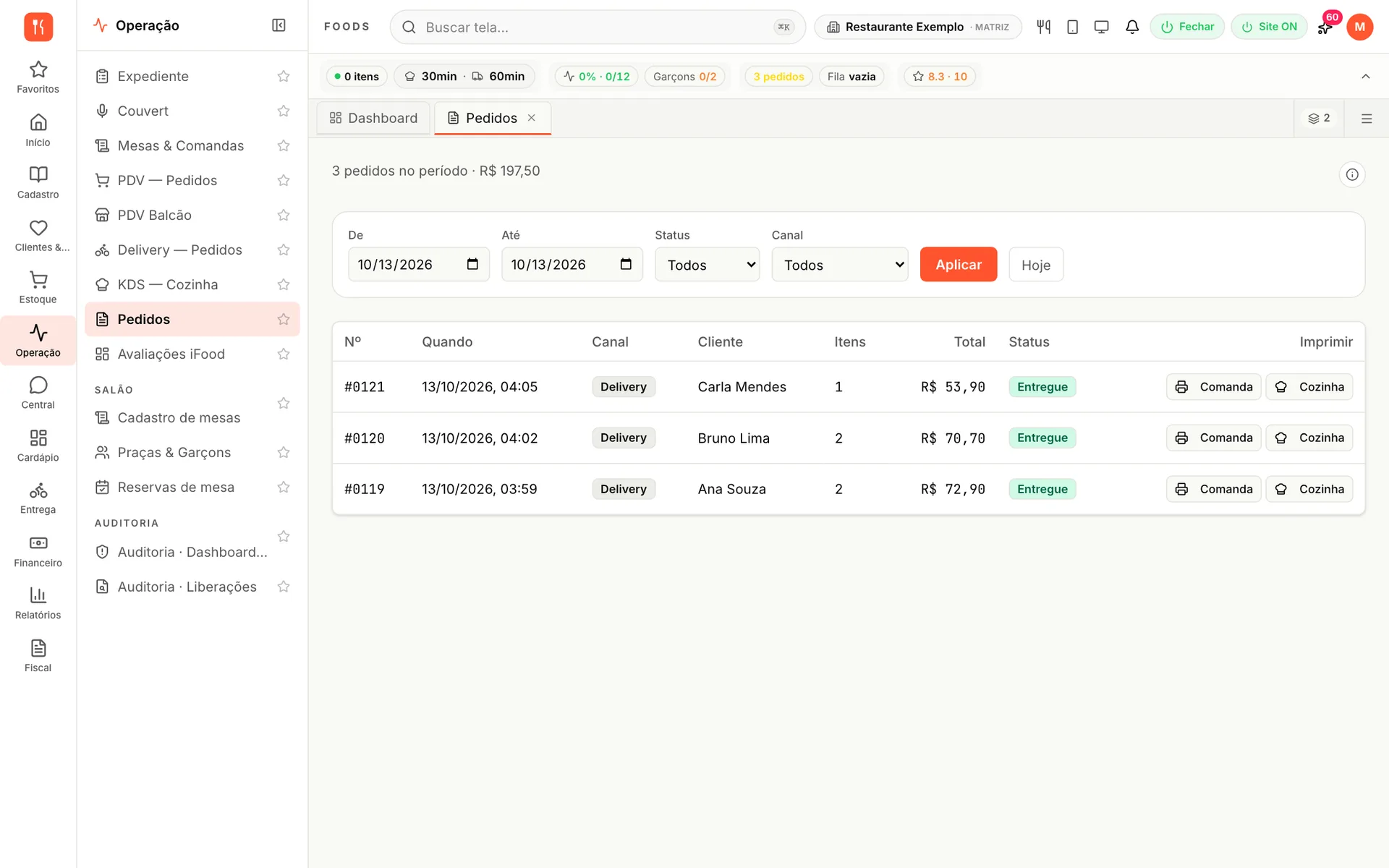The image size is (1389, 868).
Task: Click the tablet device header icon
Action: point(1072,27)
